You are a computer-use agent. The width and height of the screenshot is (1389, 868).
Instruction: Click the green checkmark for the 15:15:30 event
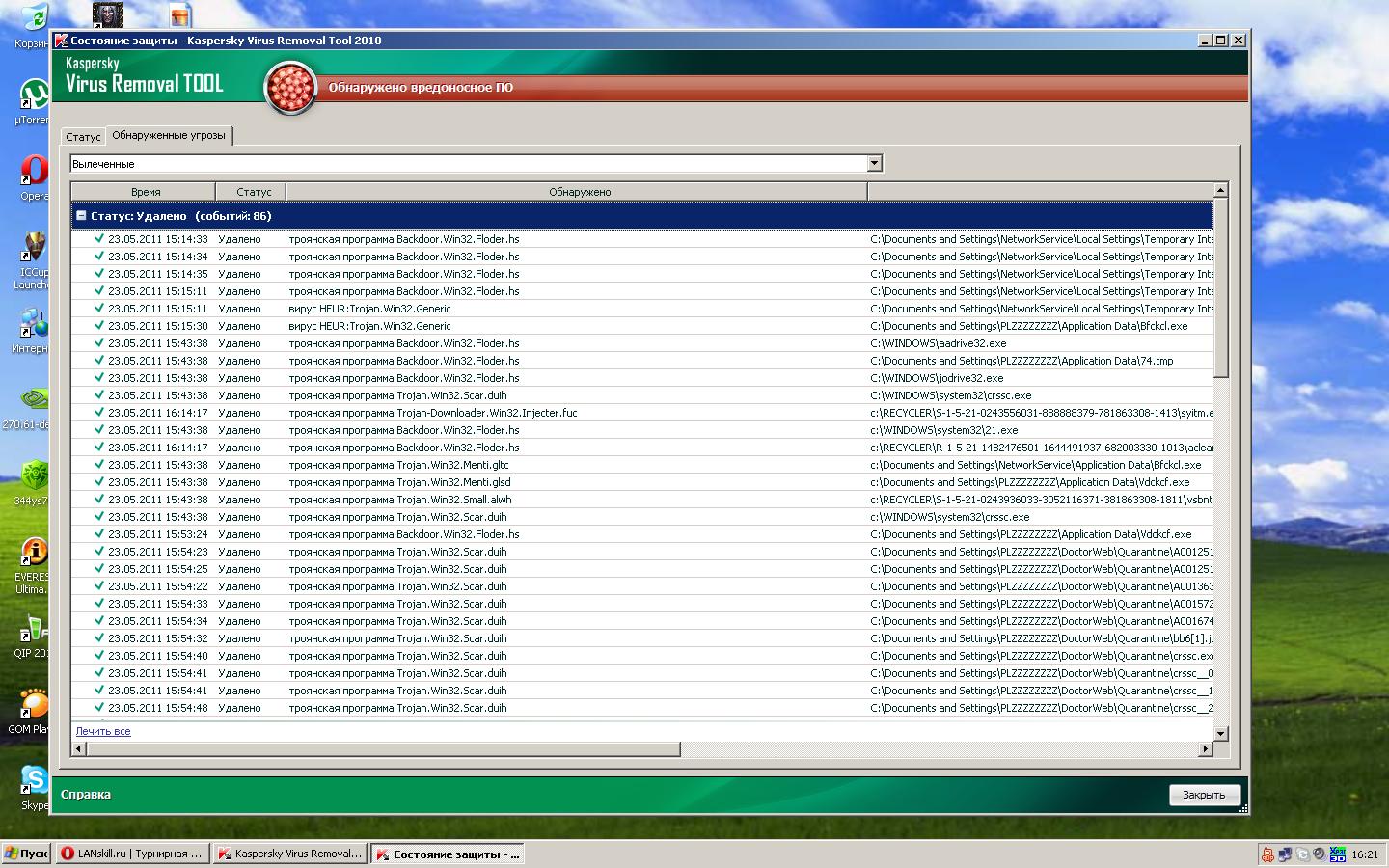[x=98, y=325]
